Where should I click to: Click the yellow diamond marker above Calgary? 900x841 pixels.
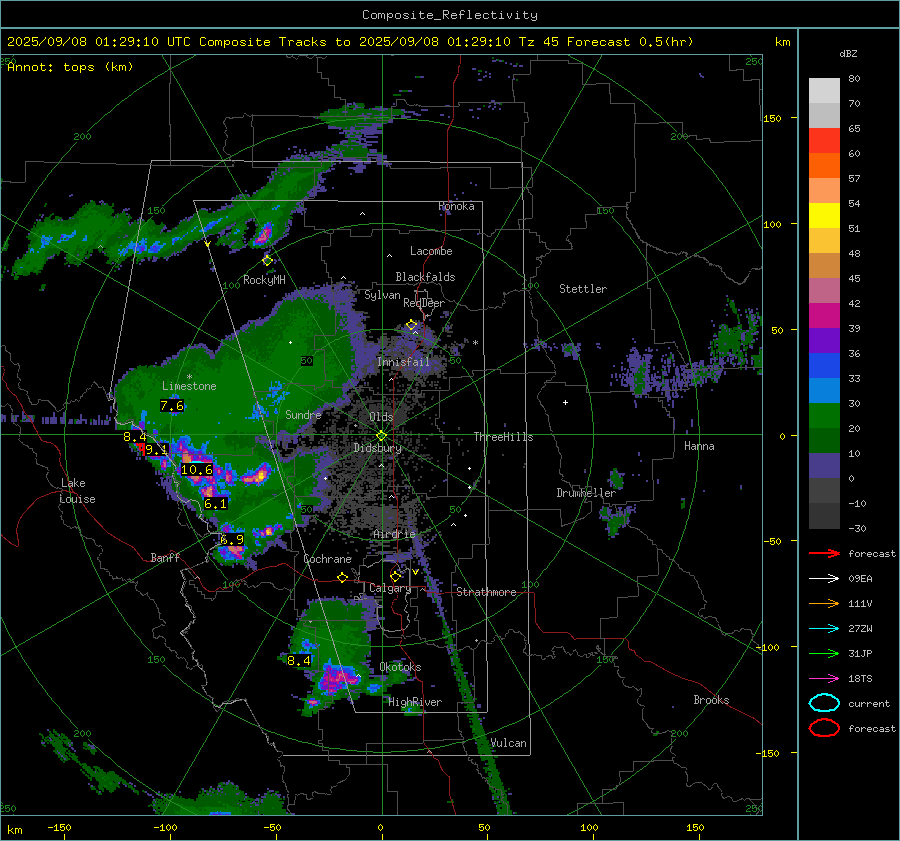coord(395,576)
